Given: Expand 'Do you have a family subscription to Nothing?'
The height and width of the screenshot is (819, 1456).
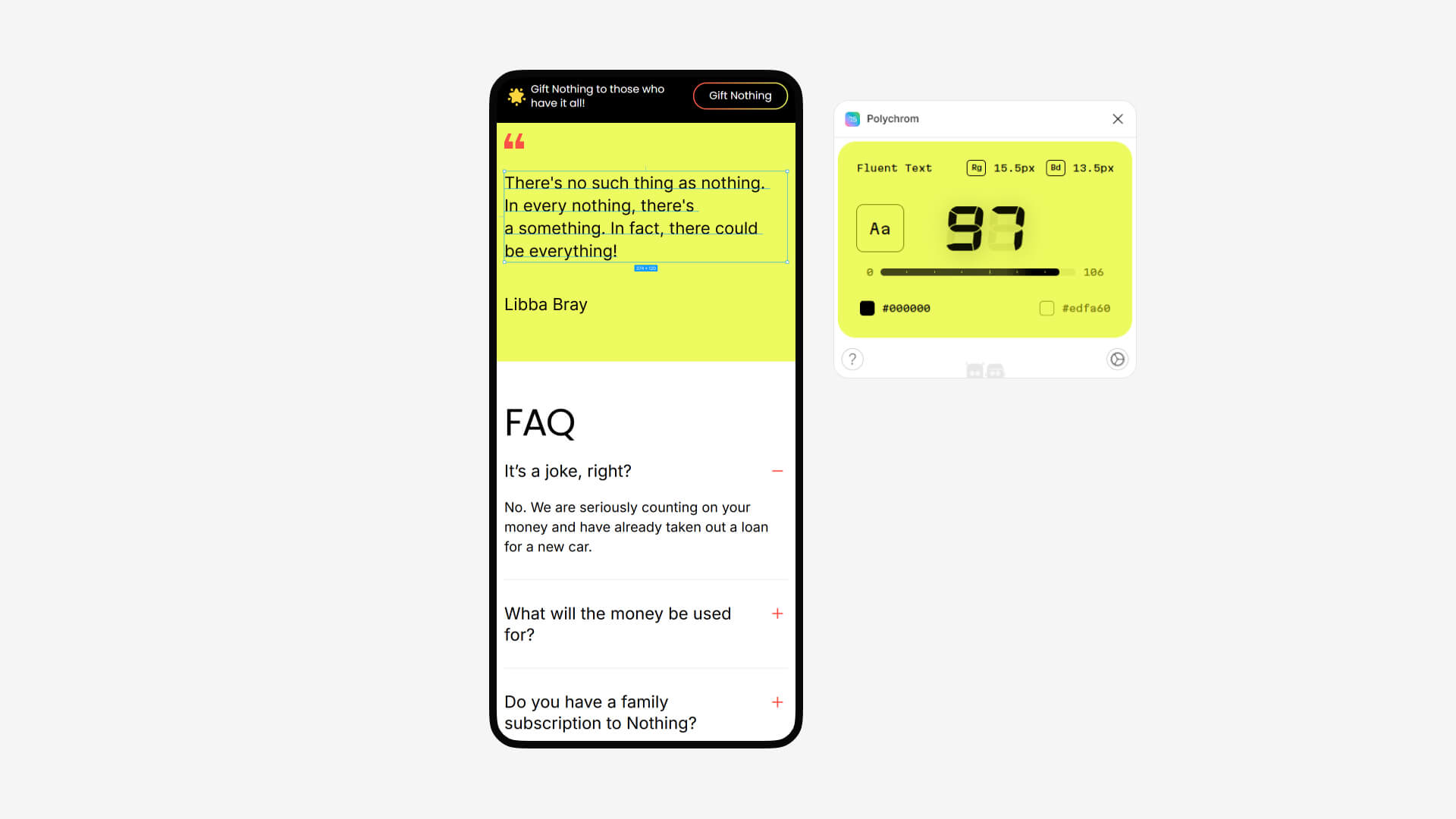Looking at the screenshot, I should (x=778, y=702).
